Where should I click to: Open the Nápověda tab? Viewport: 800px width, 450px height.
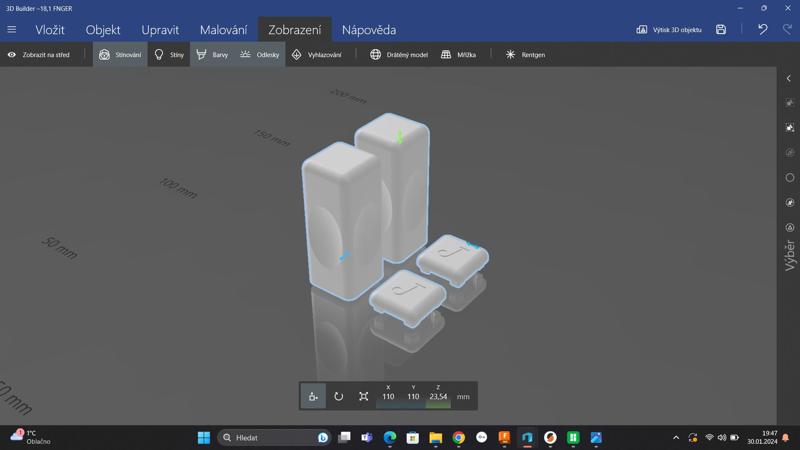click(369, 30)
